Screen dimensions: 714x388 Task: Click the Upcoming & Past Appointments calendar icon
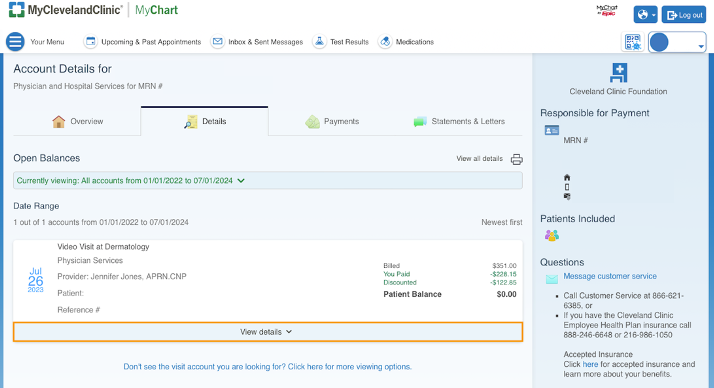[91, 41]
